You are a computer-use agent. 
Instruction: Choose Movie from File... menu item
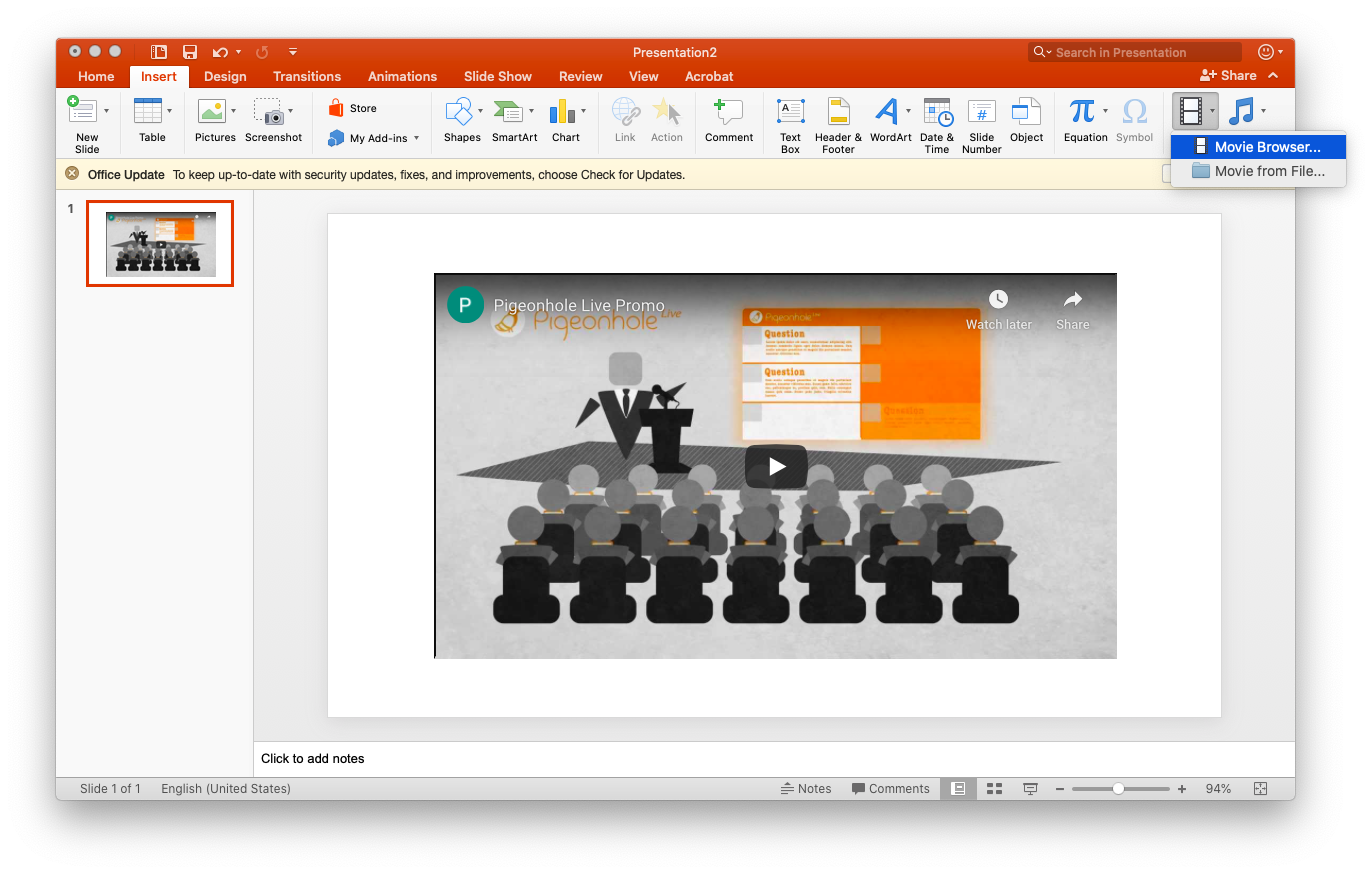[1258, 171]
